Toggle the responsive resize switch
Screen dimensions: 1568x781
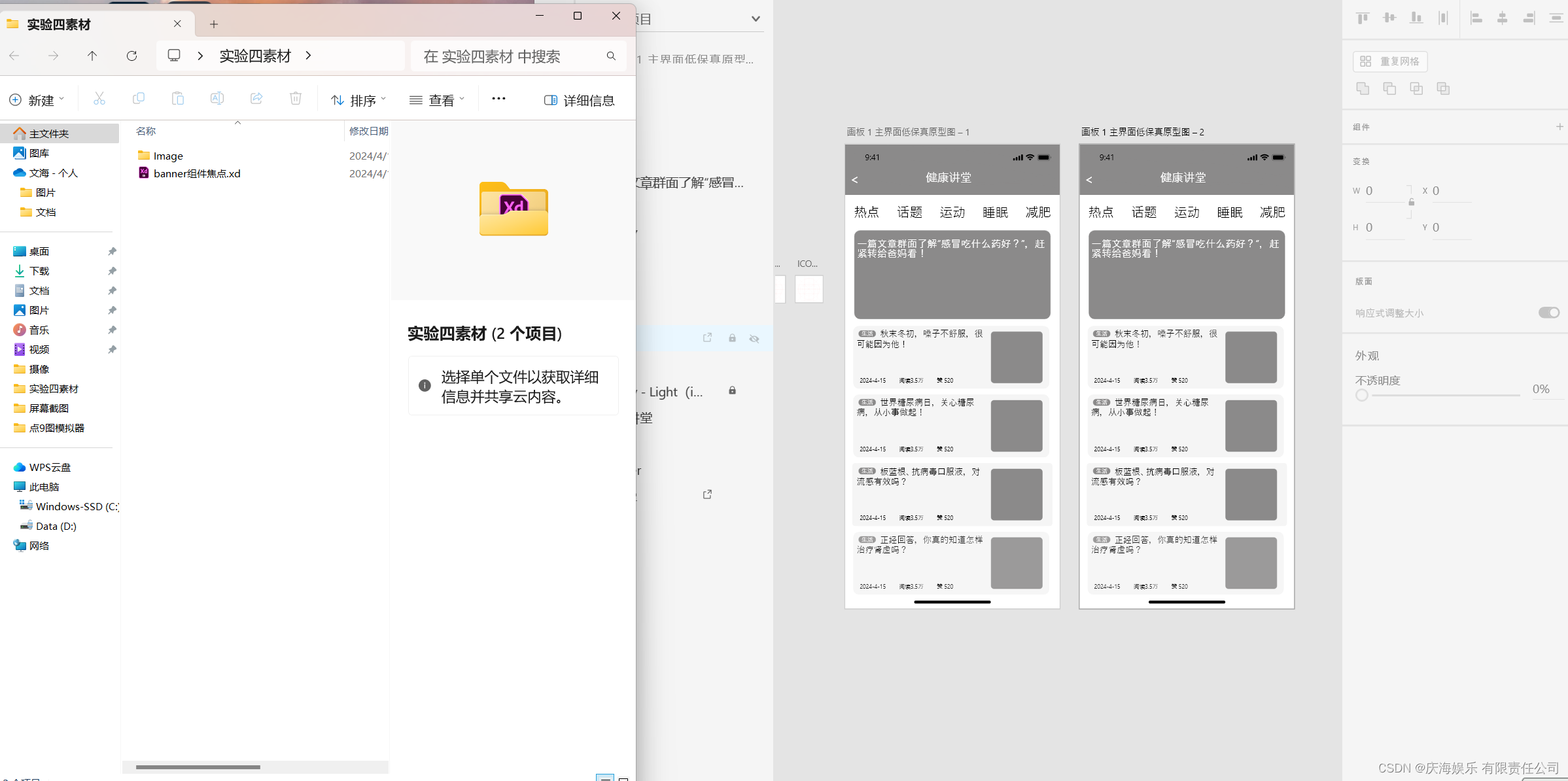[1548, 313]
